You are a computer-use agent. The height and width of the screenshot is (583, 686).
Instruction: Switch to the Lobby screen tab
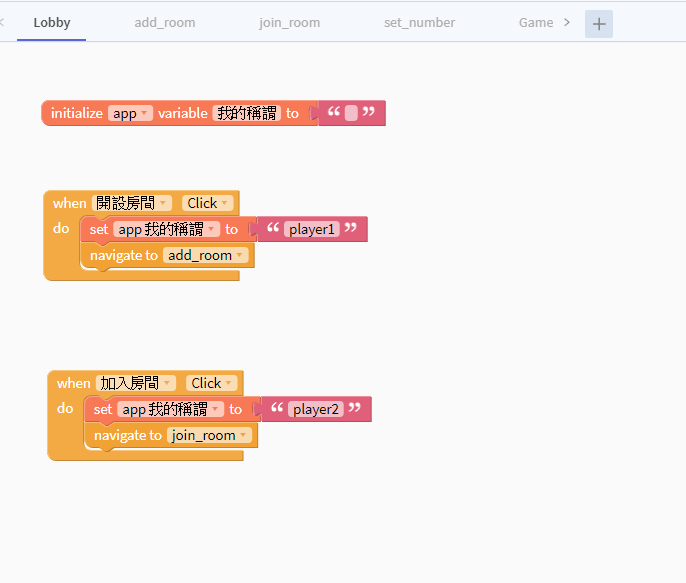click(52, 23)
